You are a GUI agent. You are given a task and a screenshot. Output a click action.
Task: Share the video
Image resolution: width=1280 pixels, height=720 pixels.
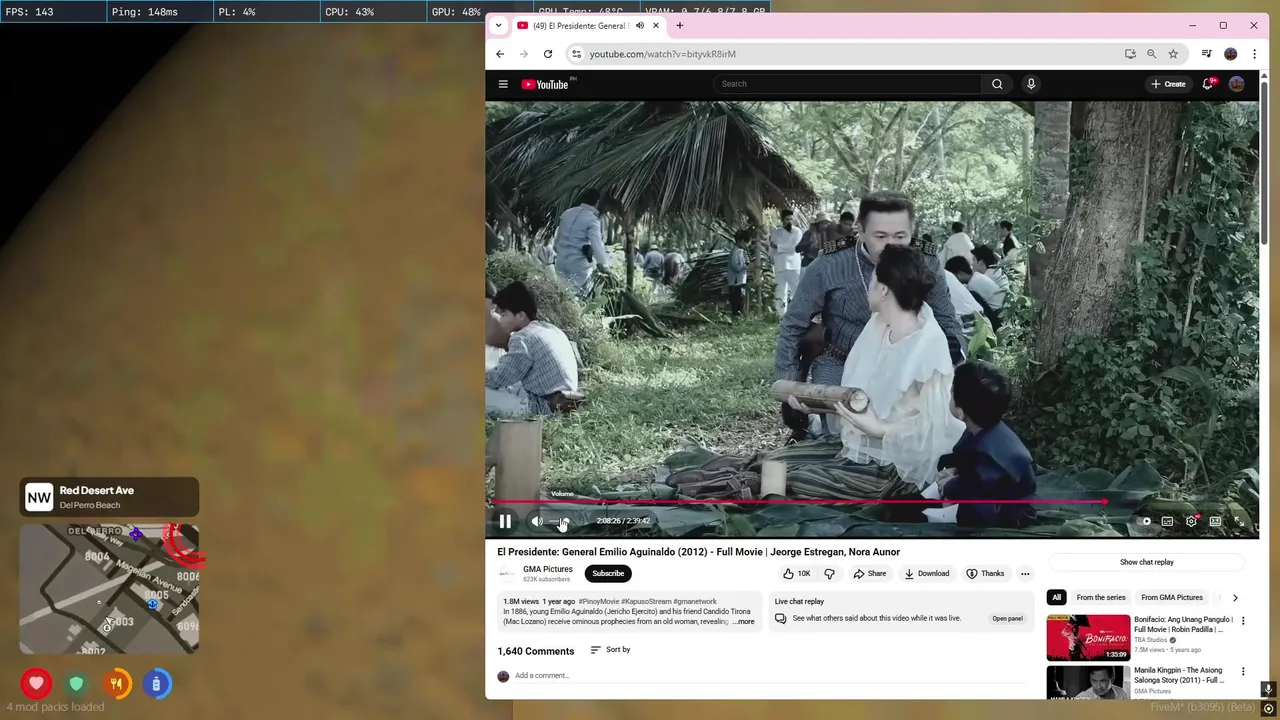pos(869,573)
